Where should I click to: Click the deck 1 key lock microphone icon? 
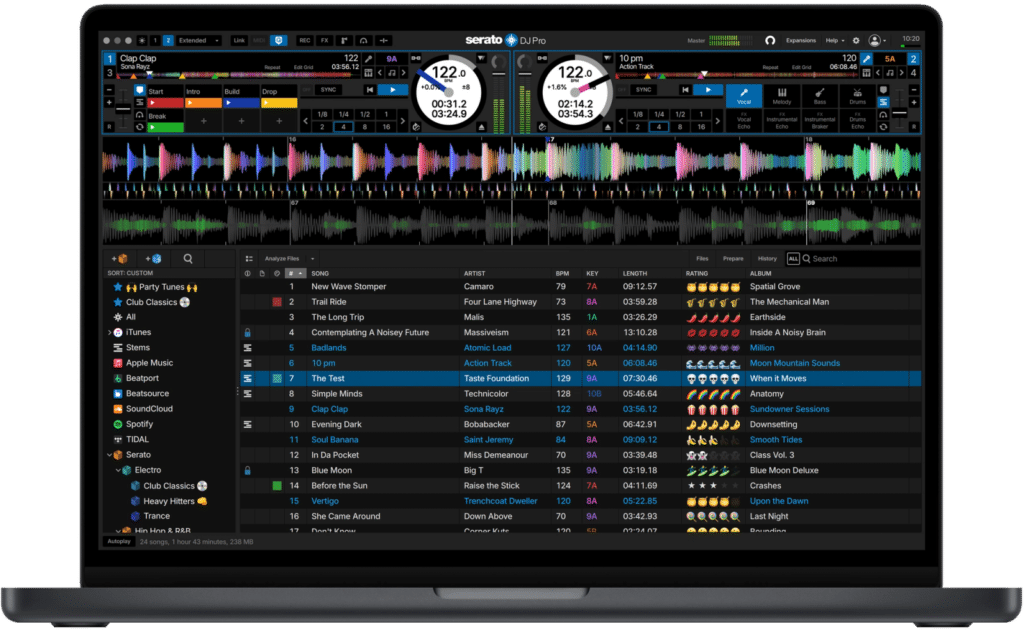pyautogui.click(x=369, y=59)
